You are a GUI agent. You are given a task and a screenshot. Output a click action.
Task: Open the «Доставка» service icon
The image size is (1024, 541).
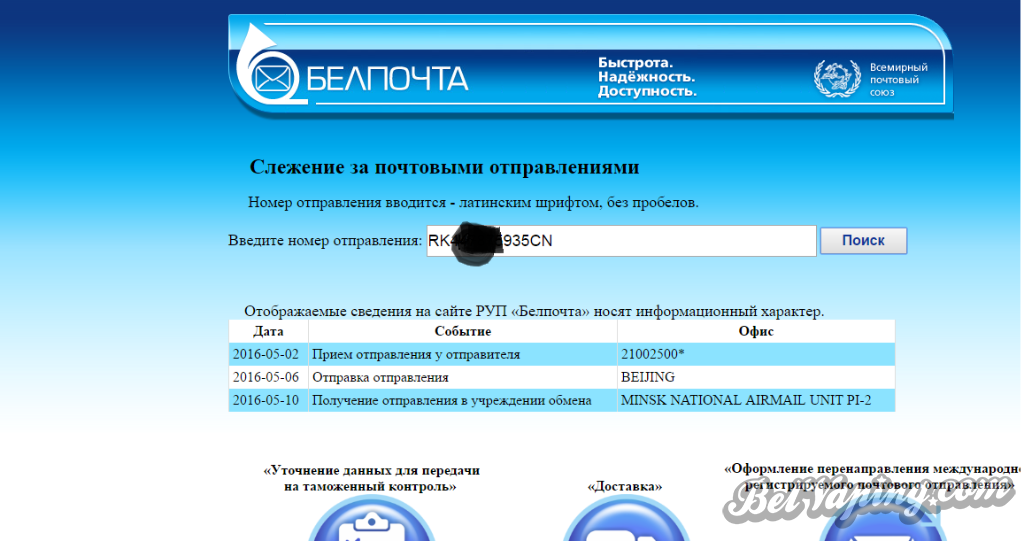pos(625,518)
